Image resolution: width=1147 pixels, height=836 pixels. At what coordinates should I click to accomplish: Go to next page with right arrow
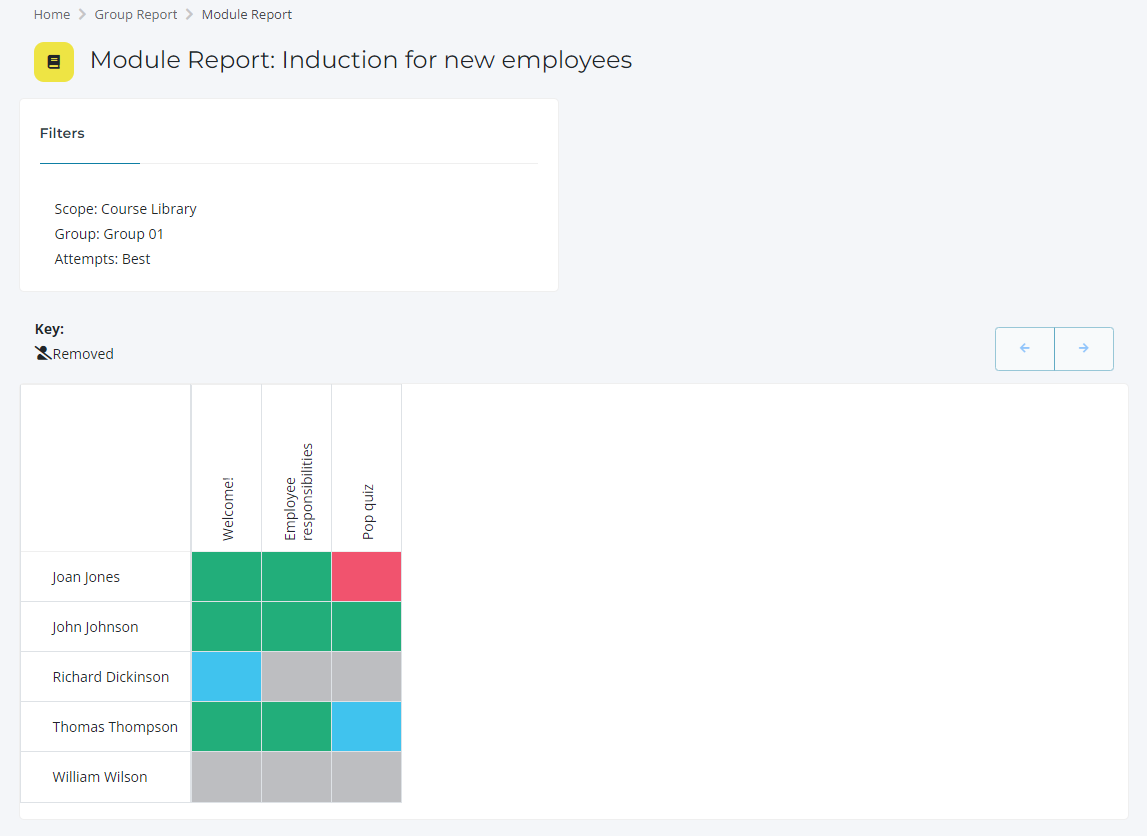[1084, 348]
